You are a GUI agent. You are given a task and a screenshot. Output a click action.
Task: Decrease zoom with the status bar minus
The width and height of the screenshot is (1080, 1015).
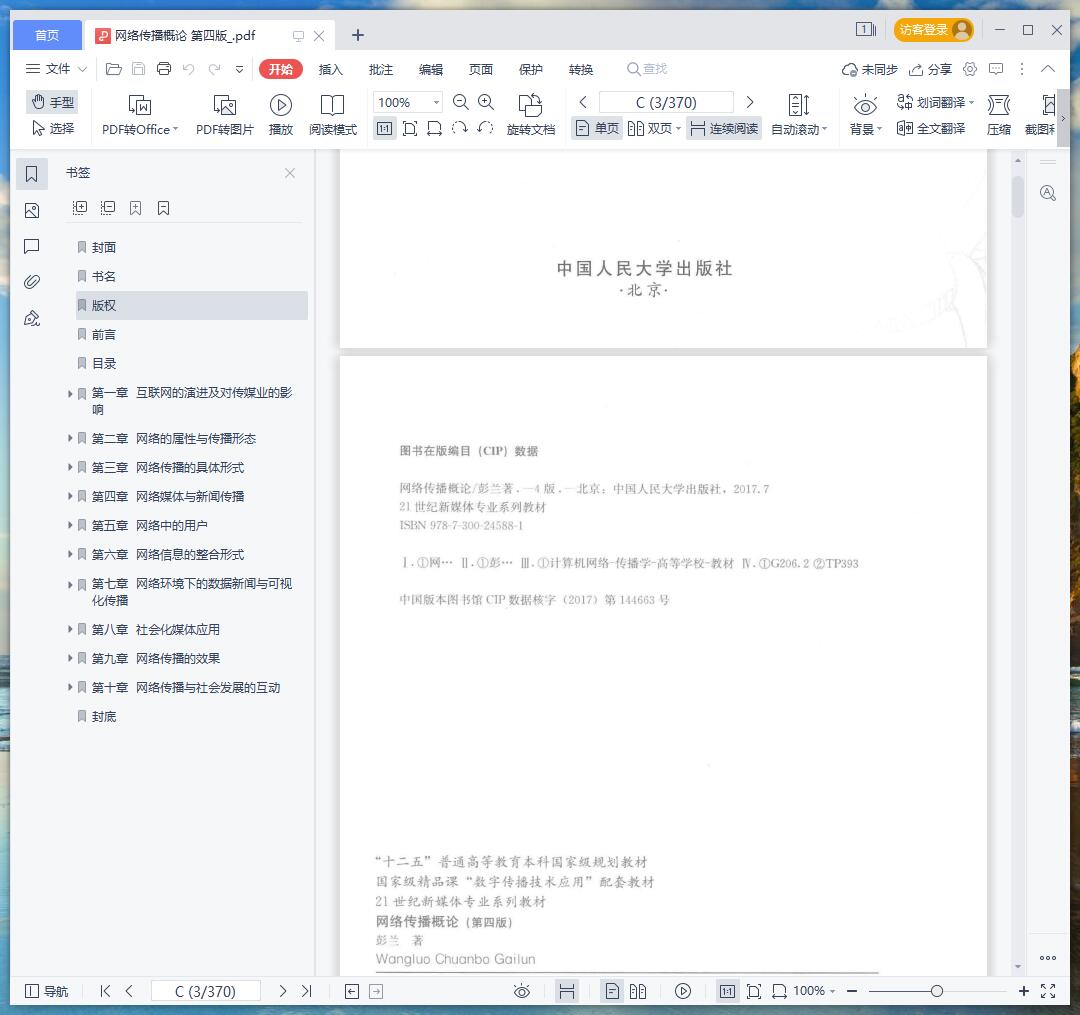[852, 991]
